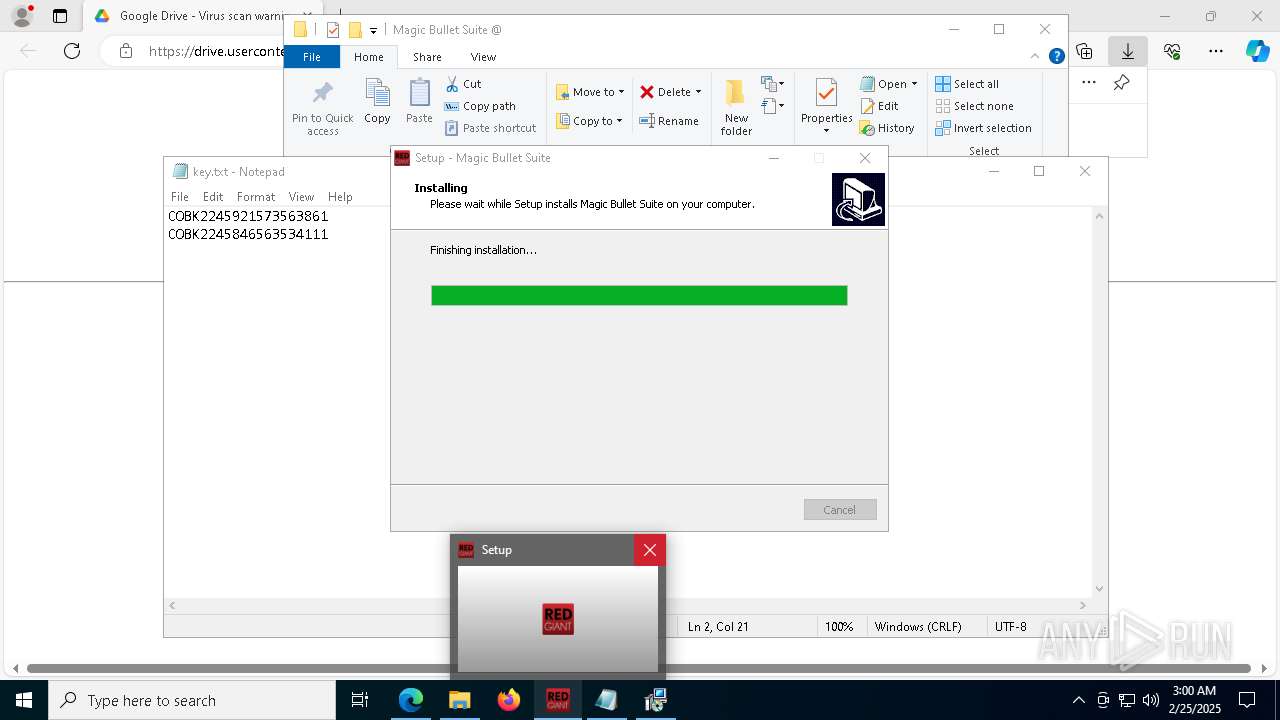Click the Edge Copilot icon
Image resolution: width=1280 pixels, height=720 pixels.
tap(1257, 51)
